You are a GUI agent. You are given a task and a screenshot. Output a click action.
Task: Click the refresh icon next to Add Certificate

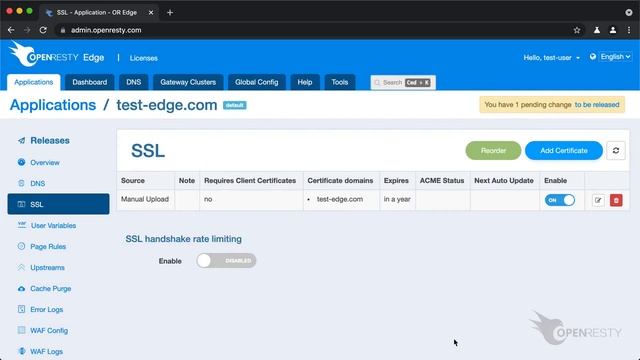coord(616,151)
